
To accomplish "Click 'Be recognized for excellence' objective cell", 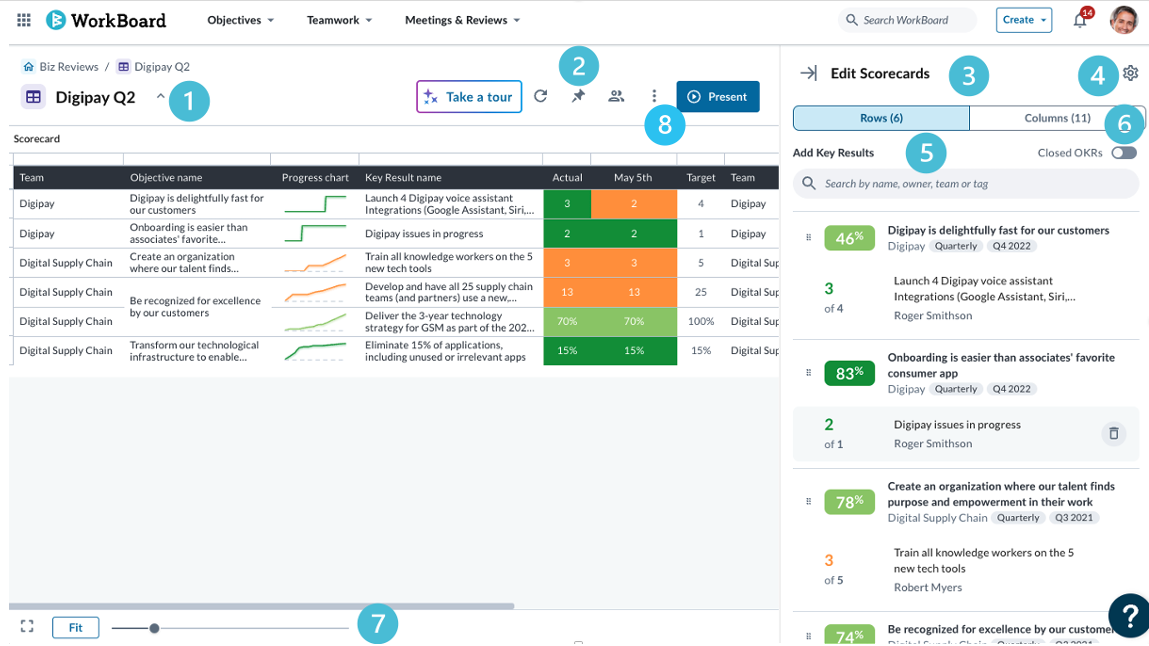I will 195,307.
